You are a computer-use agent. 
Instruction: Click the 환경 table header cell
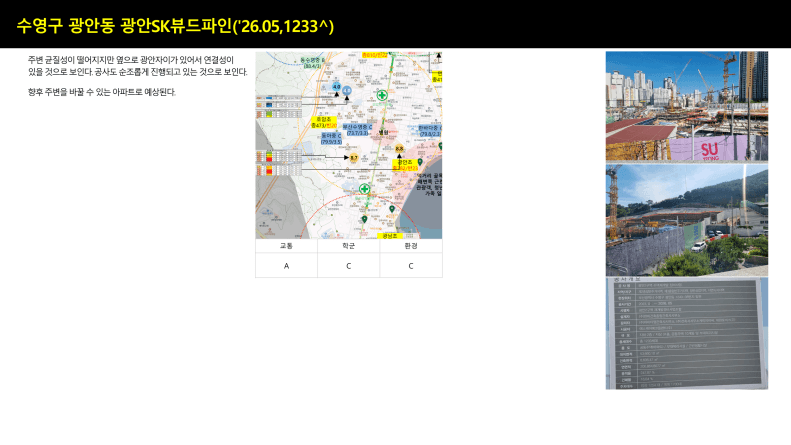pos(411,246)
